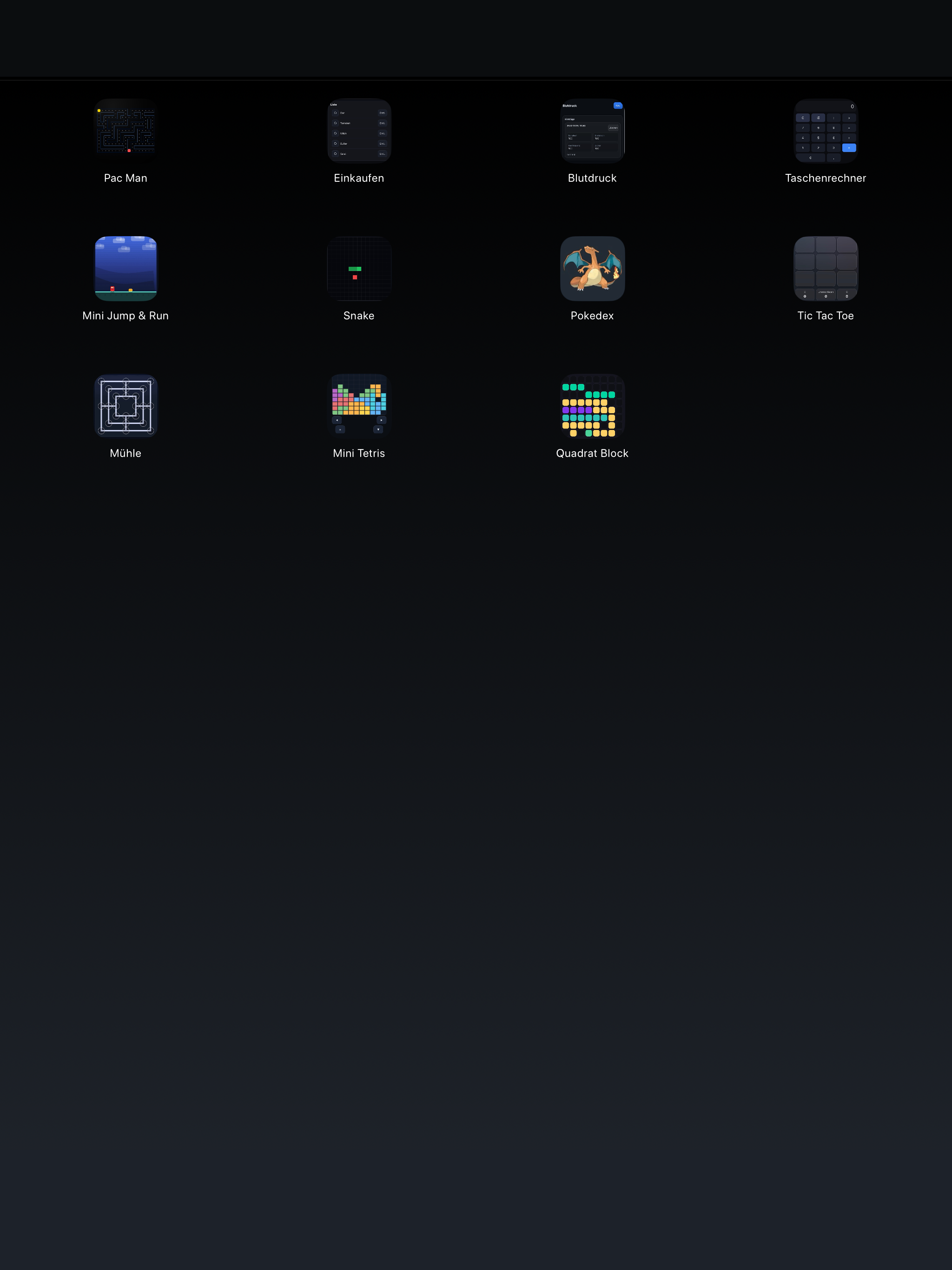Click the 'Snake' label text
Screen dimensions: 952x1270
pos(359,316)
